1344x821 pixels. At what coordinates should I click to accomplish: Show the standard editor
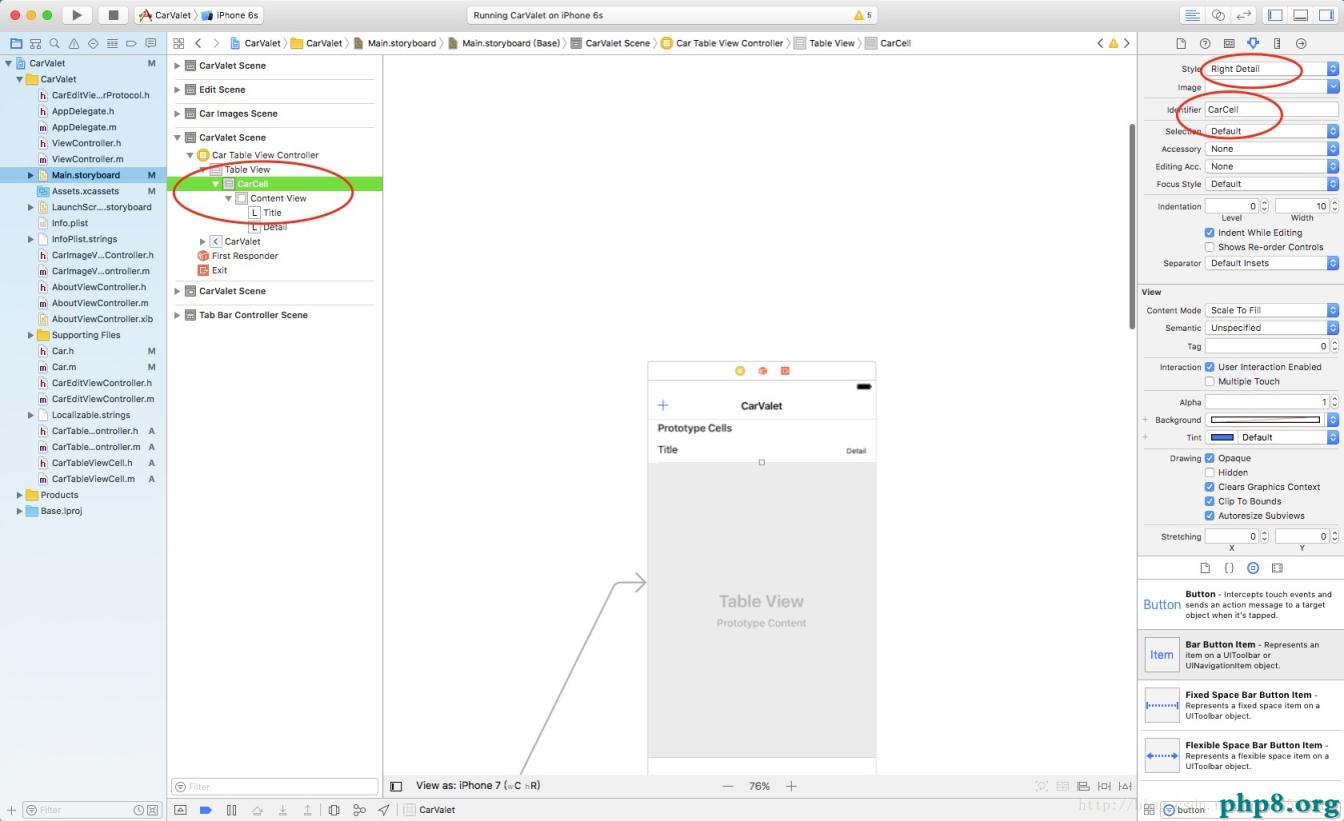pos(1192,15)
